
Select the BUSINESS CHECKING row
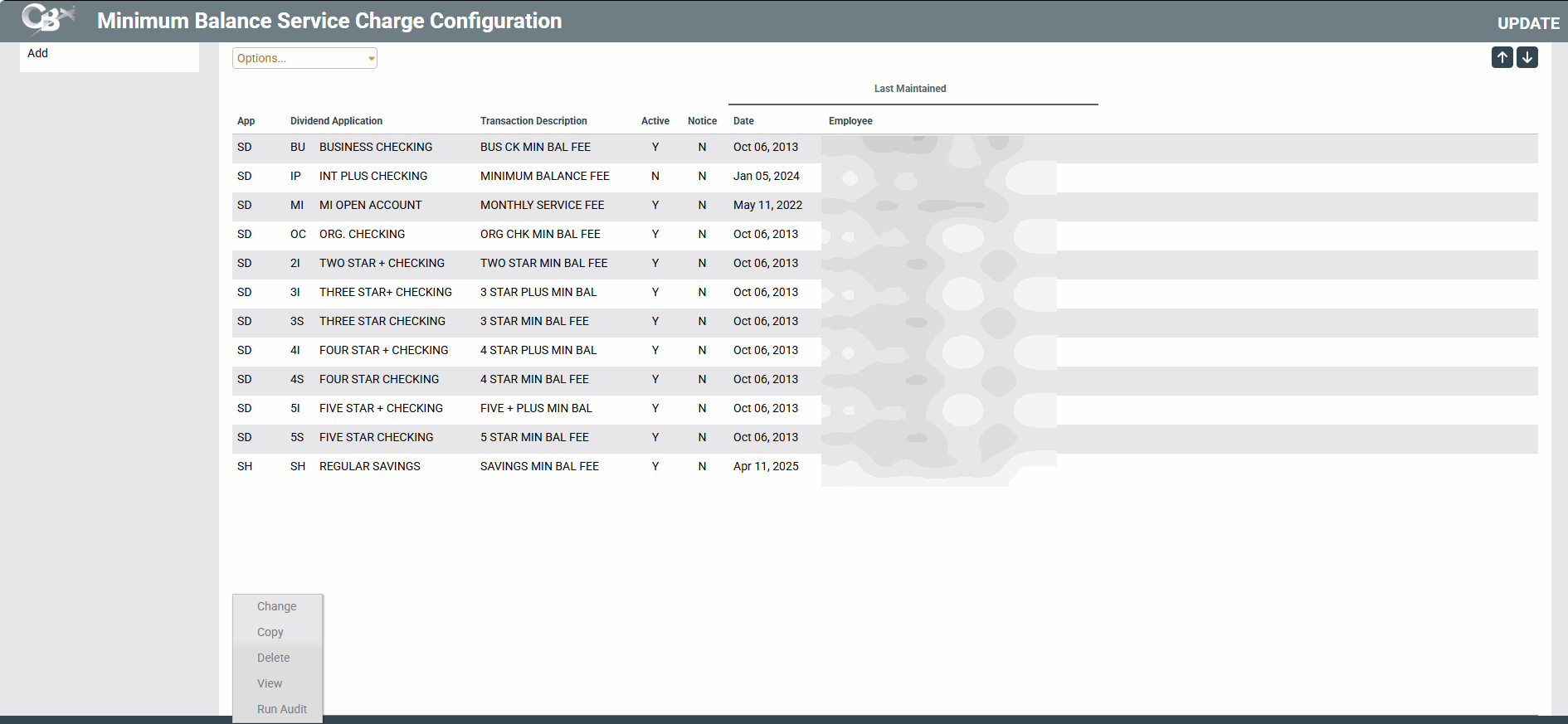(375, 147)
